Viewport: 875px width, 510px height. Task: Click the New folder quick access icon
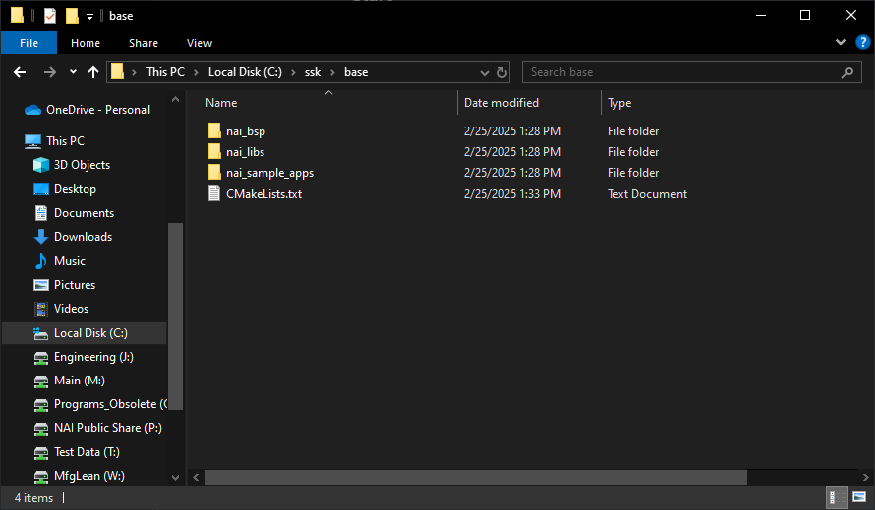(x=72, y=16)
